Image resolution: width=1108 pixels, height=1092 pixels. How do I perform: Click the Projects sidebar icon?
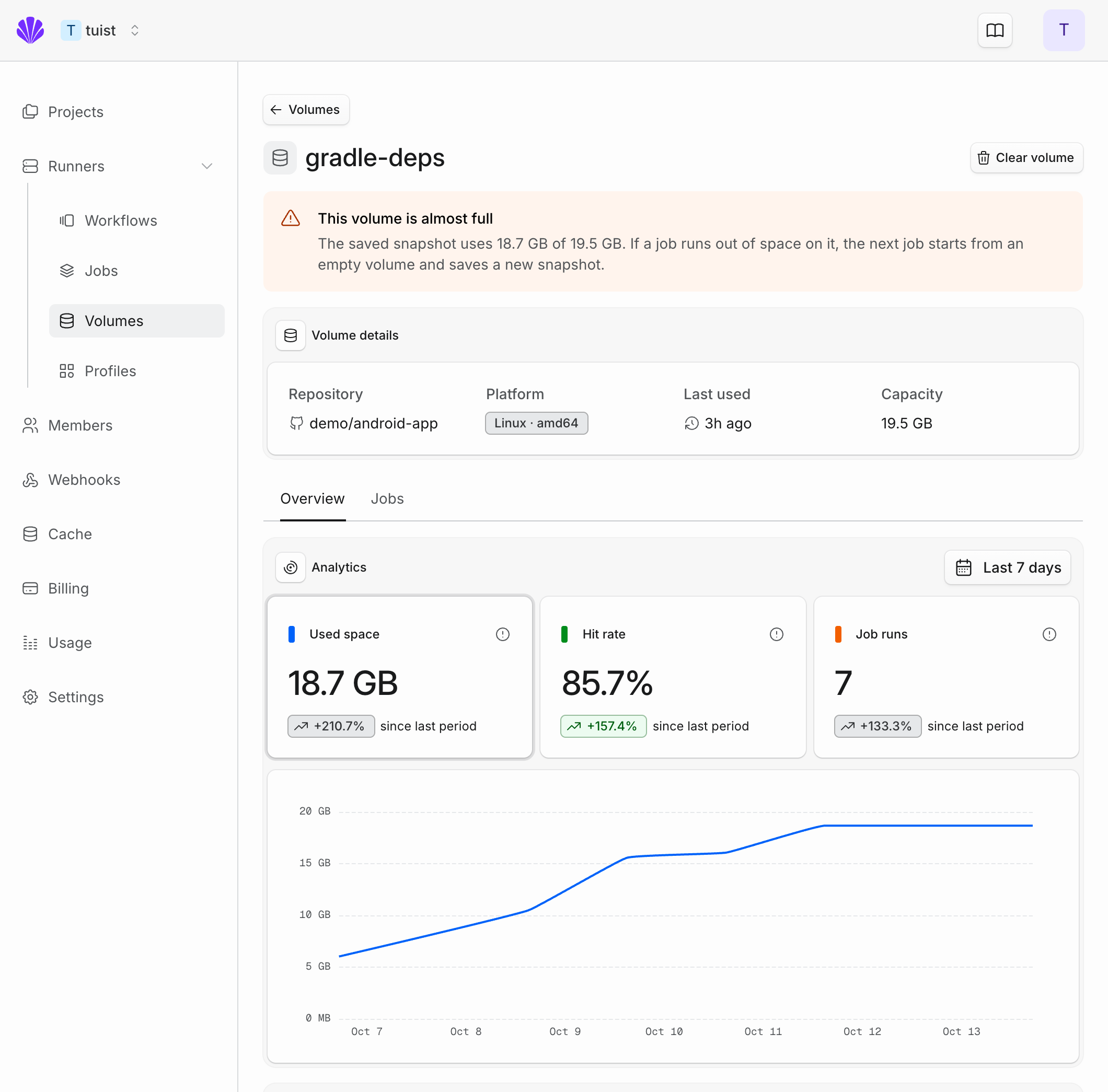coord(30,112)
